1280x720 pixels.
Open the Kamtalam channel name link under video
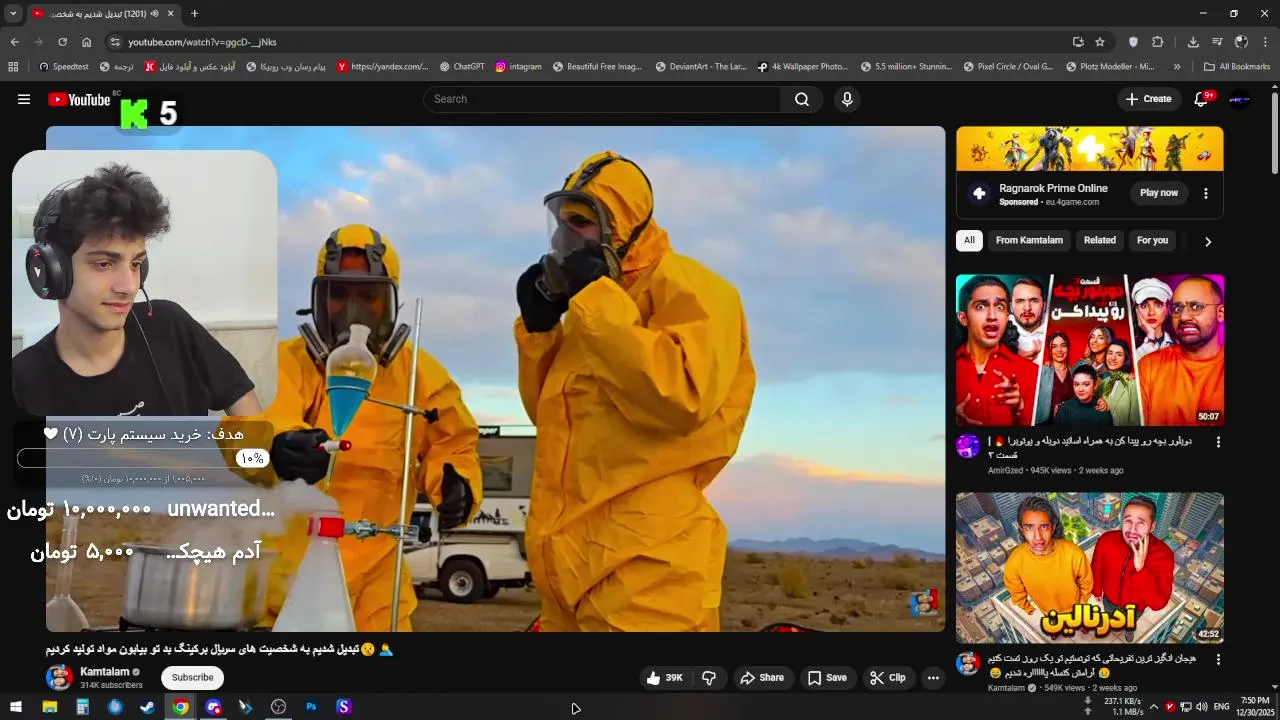coord(104,672)
